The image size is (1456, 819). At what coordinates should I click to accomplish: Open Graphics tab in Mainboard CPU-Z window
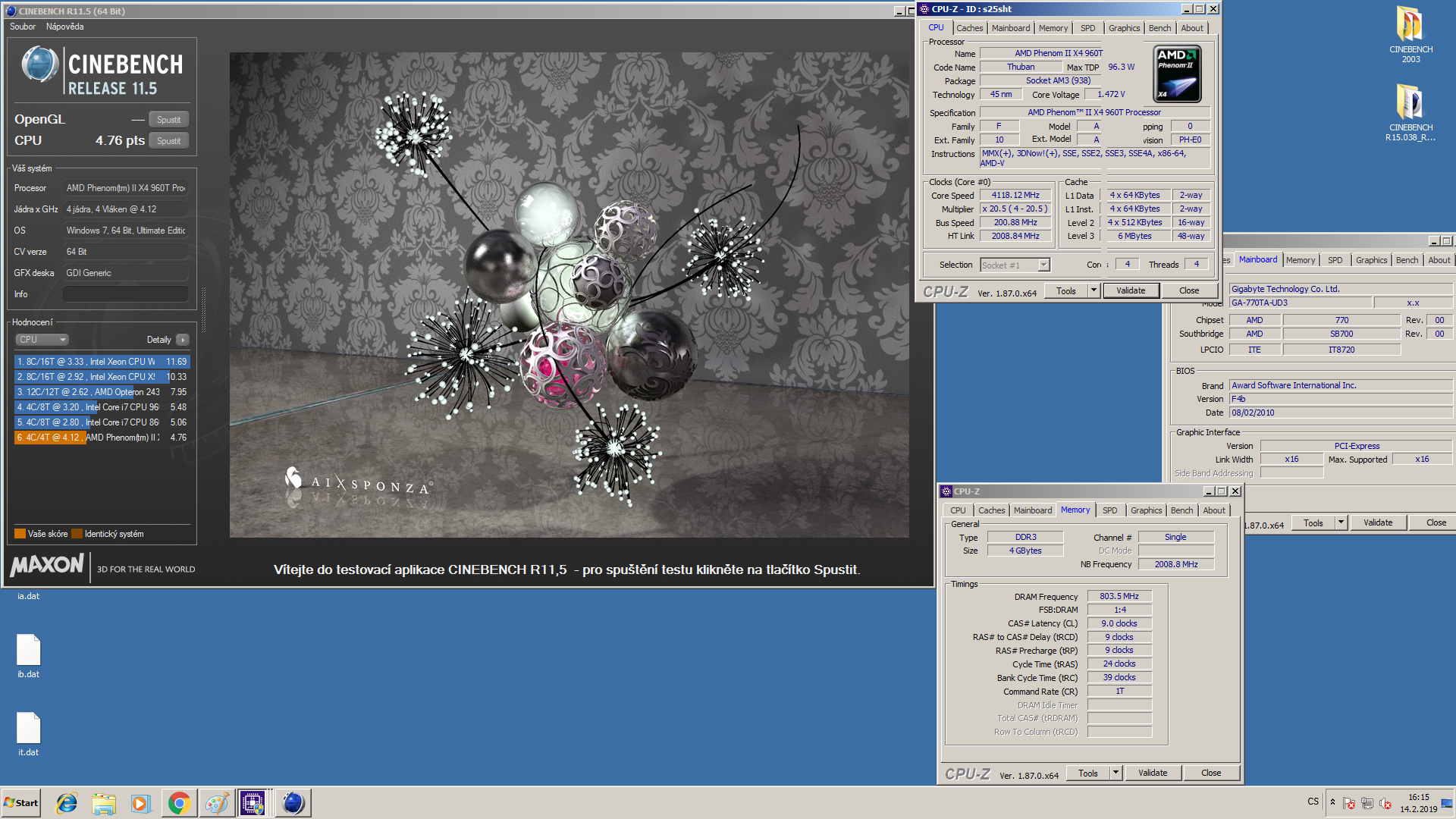pyautogui.click(x=1371, y=260)
